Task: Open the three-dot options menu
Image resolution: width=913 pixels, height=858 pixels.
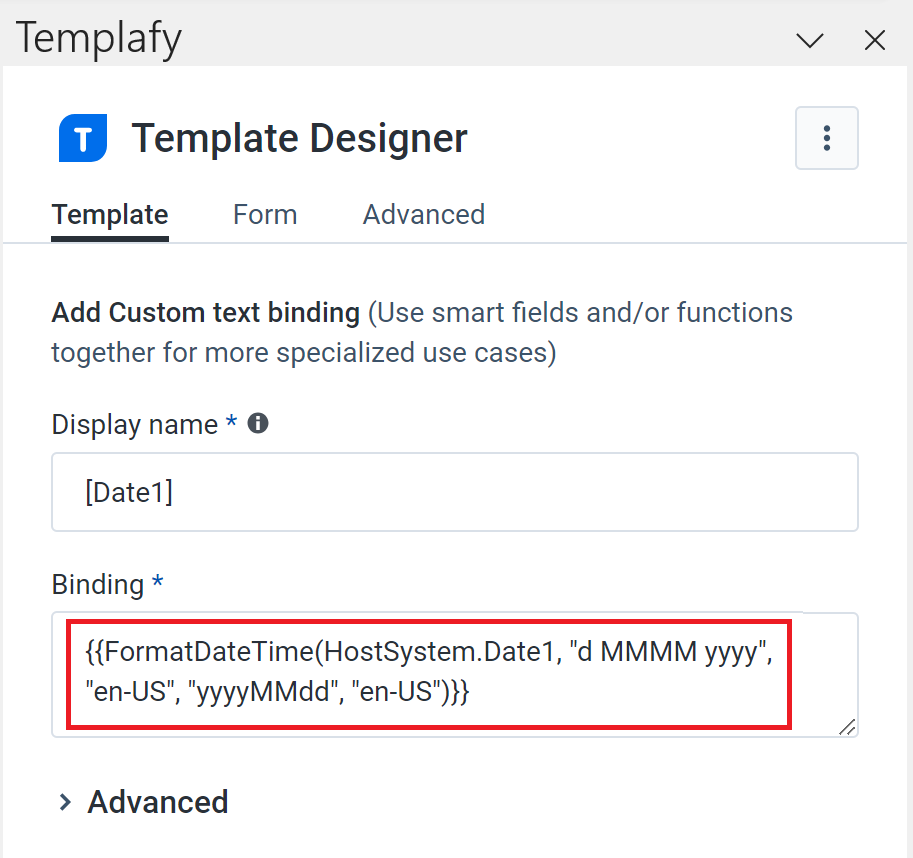Action: [827, 138]
